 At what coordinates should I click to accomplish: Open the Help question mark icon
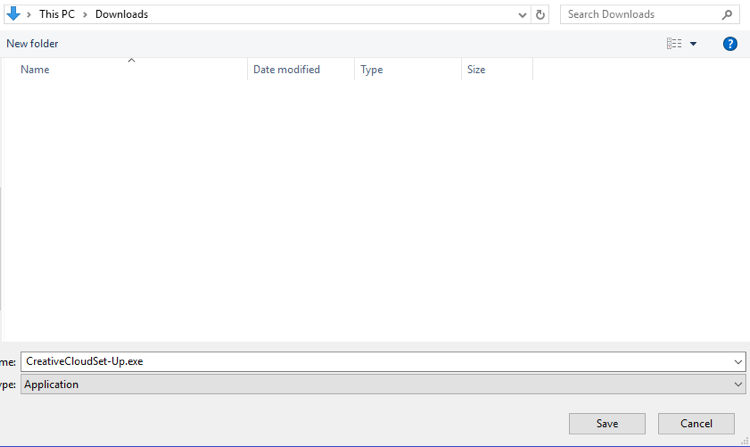(x=730, y=44)
